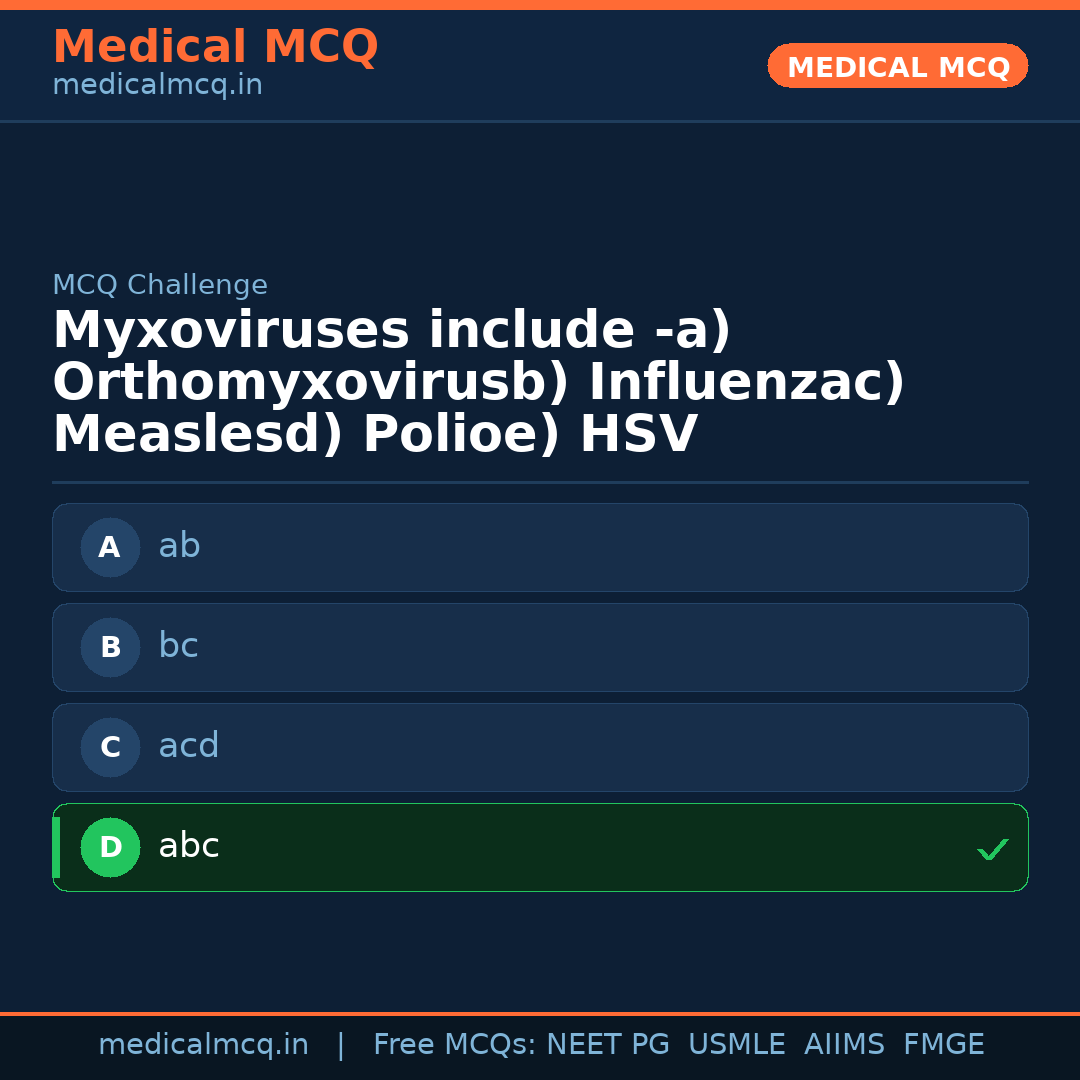This screenshot has width=1080, height=1080.
Task: Click the Medical MCQ logo heading
Action: pos(215,46)
